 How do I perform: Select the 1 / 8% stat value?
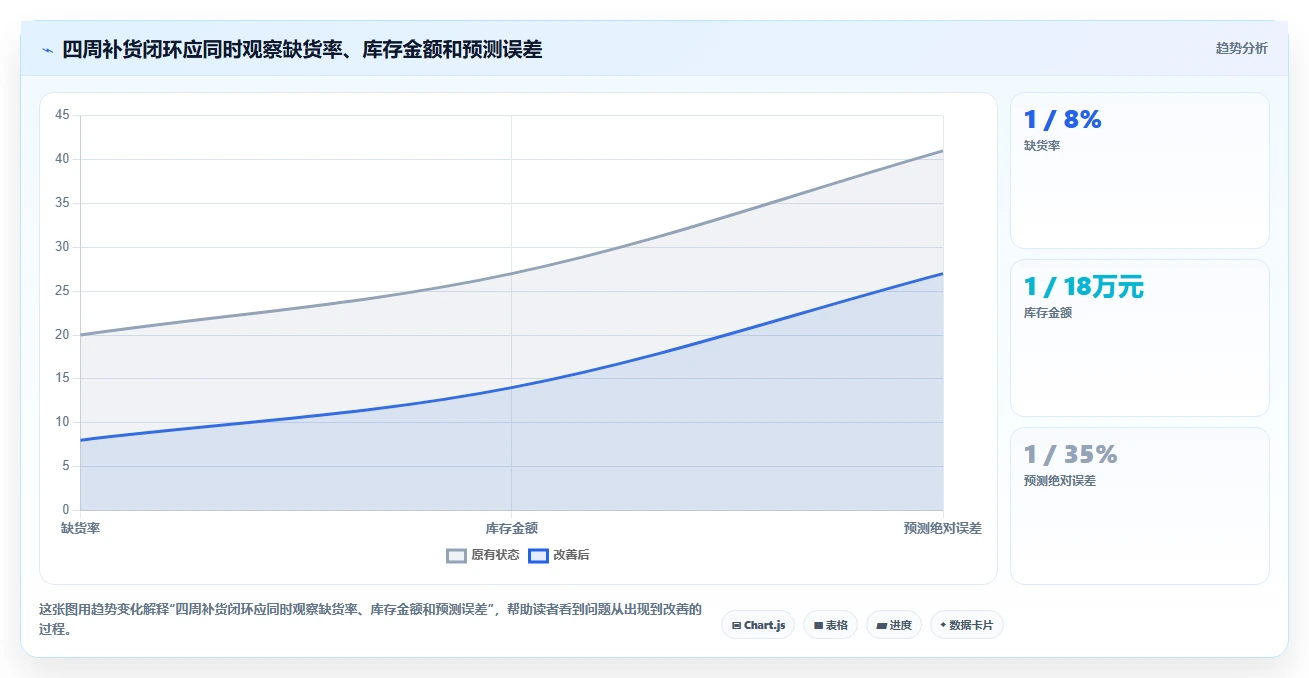1062,120
